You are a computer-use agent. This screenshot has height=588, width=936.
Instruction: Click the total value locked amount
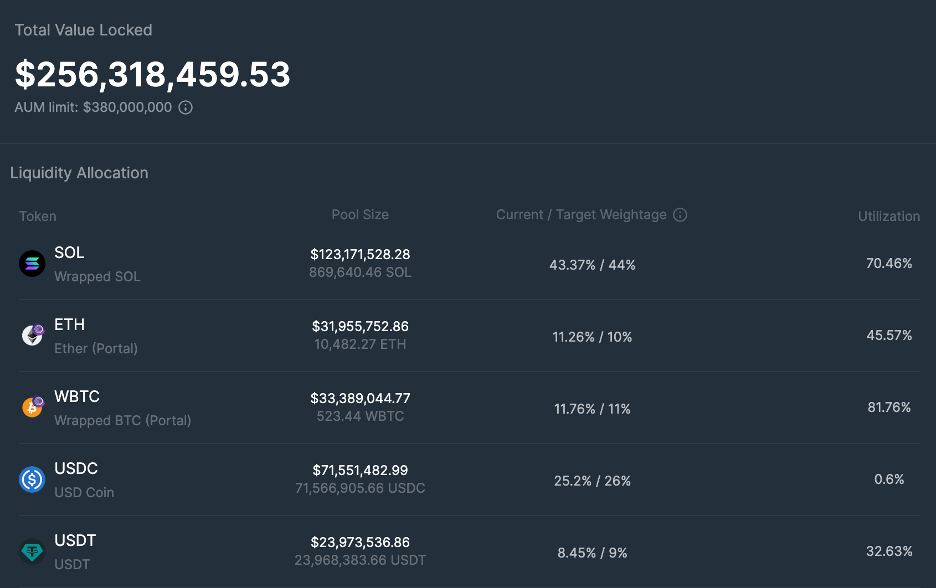[152, 74]
